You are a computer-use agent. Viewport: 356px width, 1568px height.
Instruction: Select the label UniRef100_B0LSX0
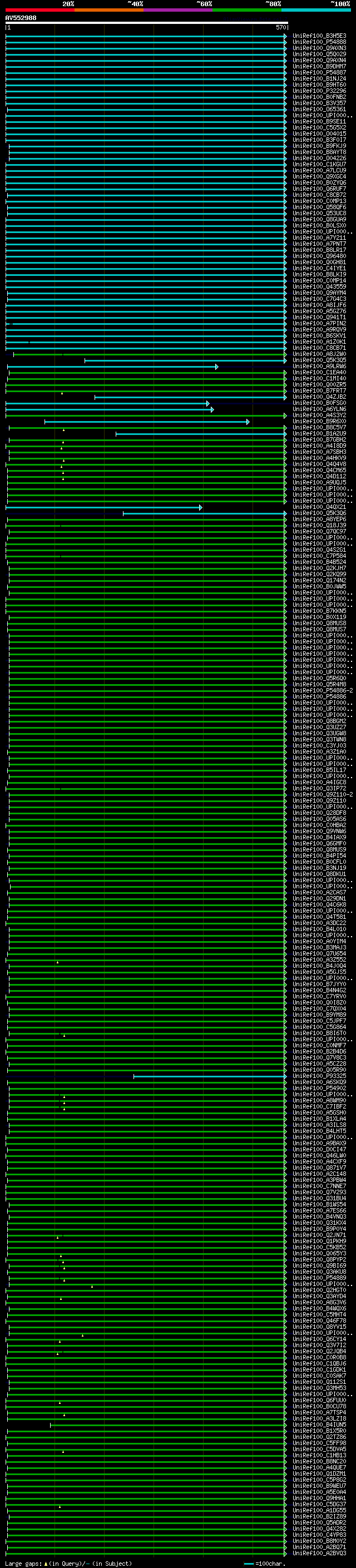point(319,225)
